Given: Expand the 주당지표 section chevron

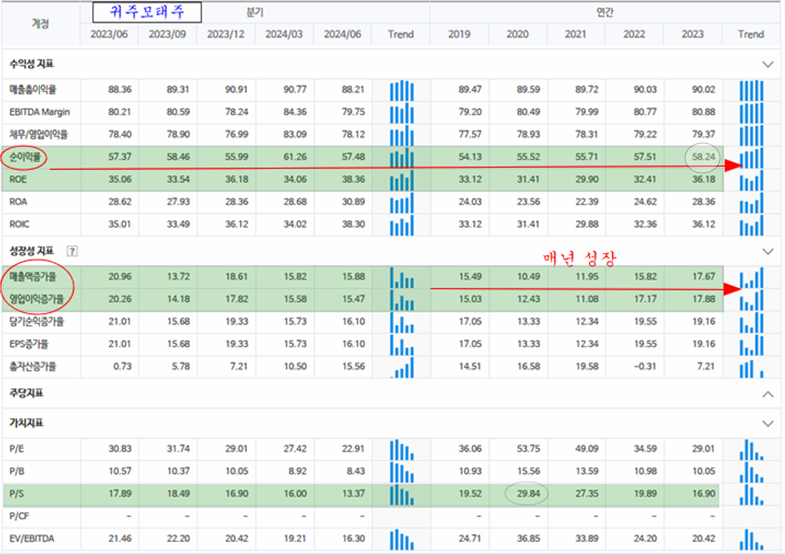Looking at the screenshot, I should point(768,394).
